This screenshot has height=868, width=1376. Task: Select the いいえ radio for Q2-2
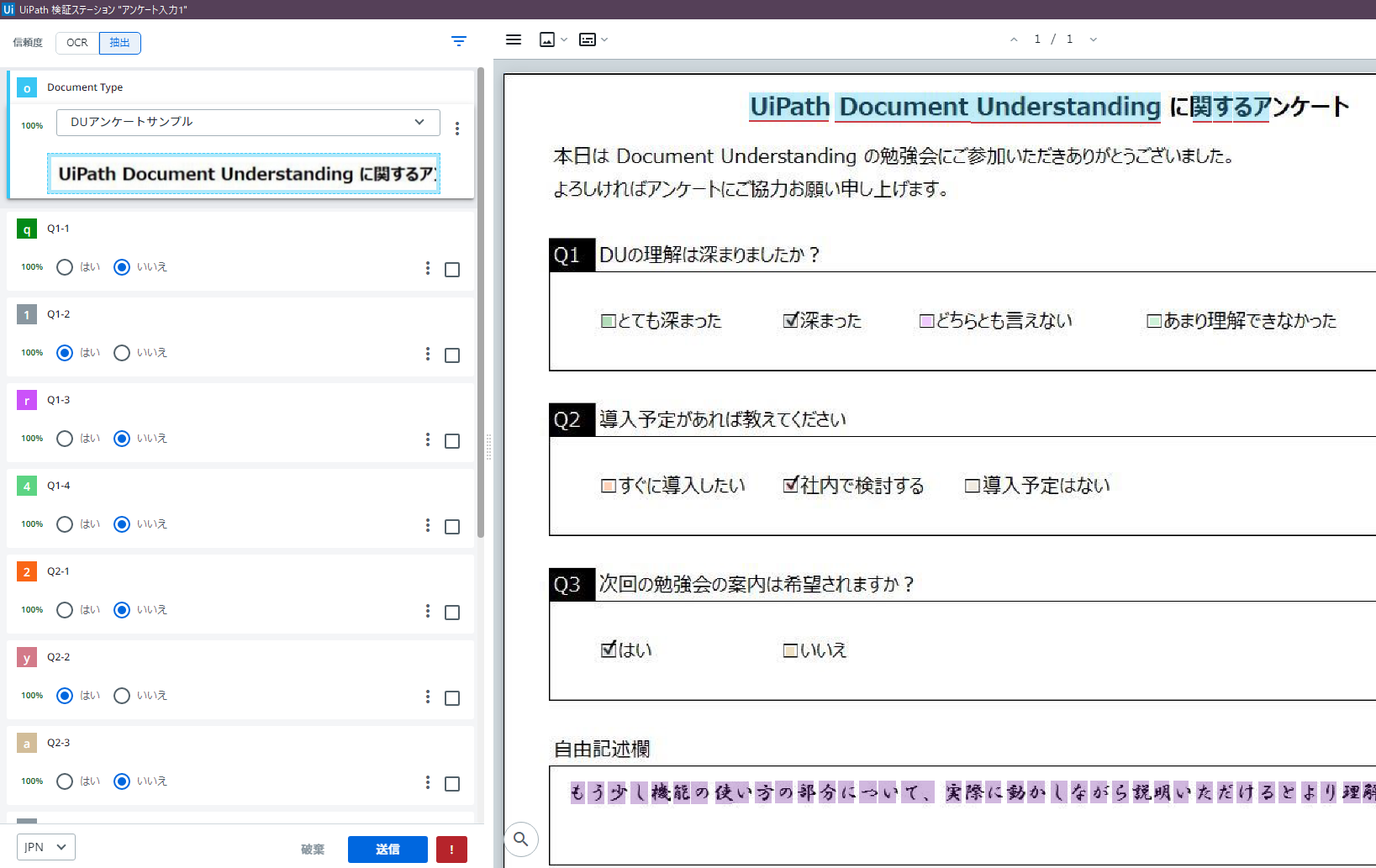(122, 696)
